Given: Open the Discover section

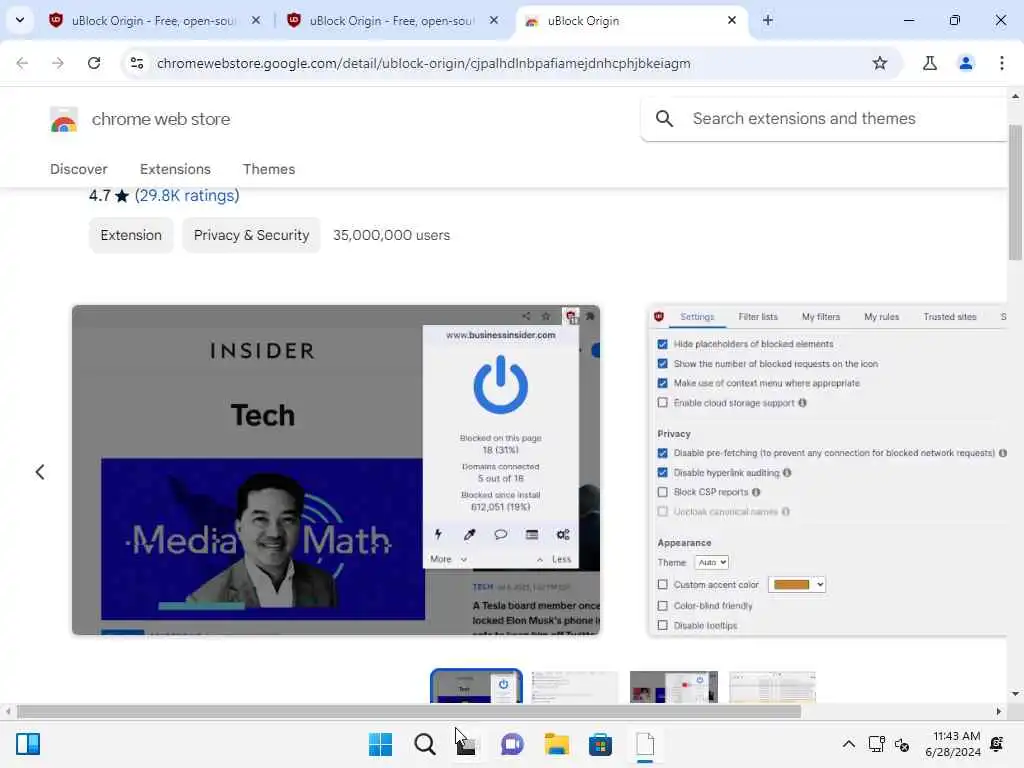Looking at the screenshot, I should click(x=78, y=169).
